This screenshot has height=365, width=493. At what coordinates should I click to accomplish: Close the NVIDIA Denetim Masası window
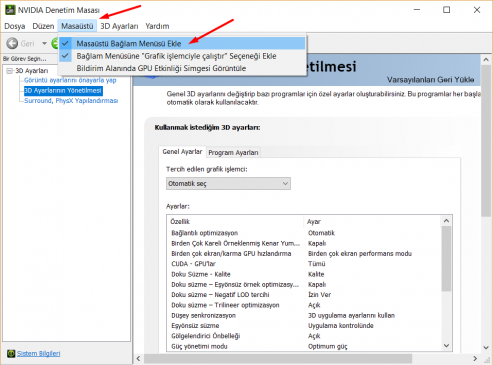tap(477, 10)
